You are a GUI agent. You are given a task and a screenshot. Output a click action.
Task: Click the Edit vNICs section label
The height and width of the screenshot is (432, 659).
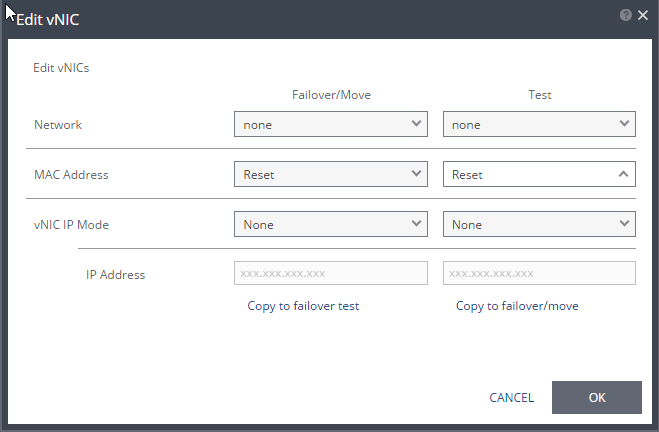point(61,68)
